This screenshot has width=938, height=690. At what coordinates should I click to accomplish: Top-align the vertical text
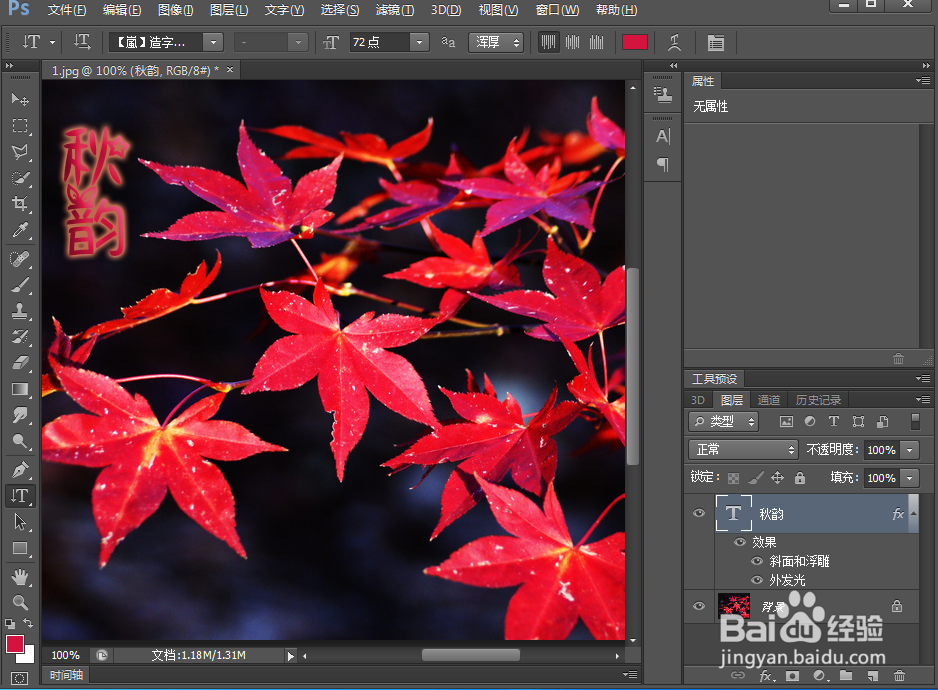(548, 42)
